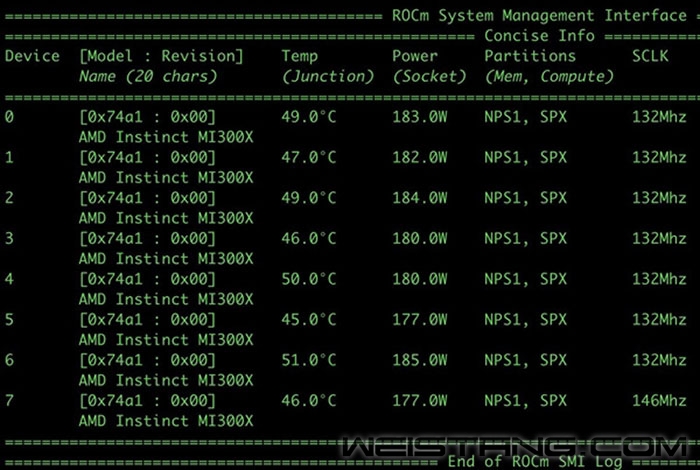This screenshot has height=470, width=700.
Task: Click the 185.0W power value
Action: coord(420,360)
